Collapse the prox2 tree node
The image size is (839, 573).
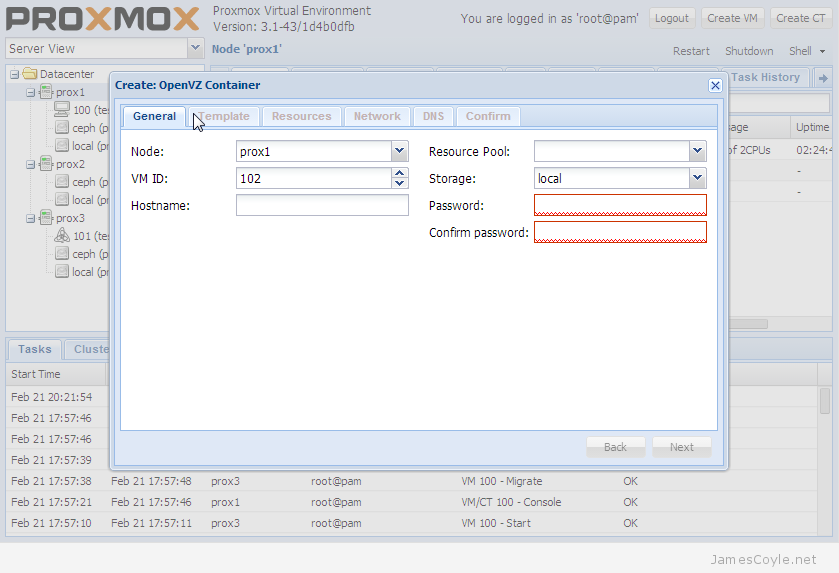click(30, 164)
